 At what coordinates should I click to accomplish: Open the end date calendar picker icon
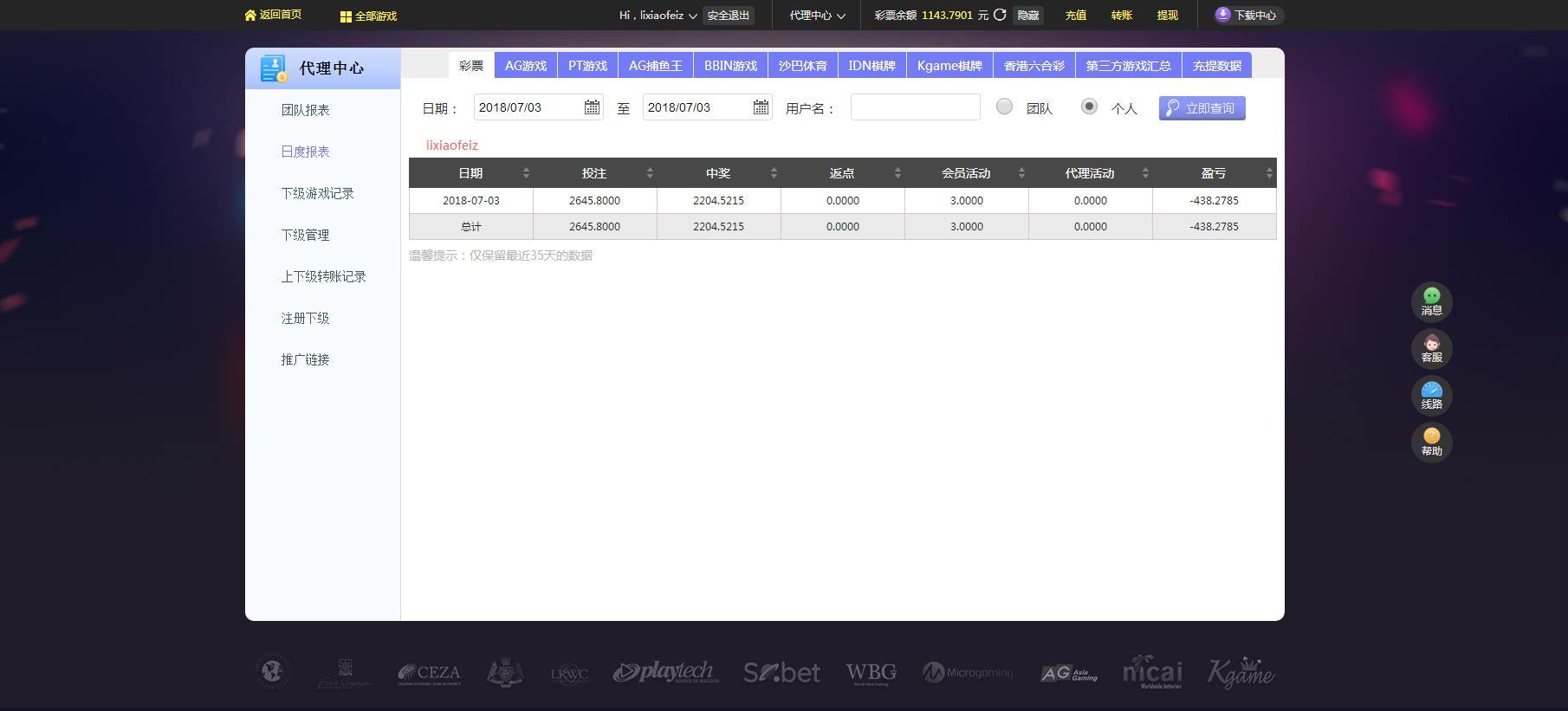[761, 107]
